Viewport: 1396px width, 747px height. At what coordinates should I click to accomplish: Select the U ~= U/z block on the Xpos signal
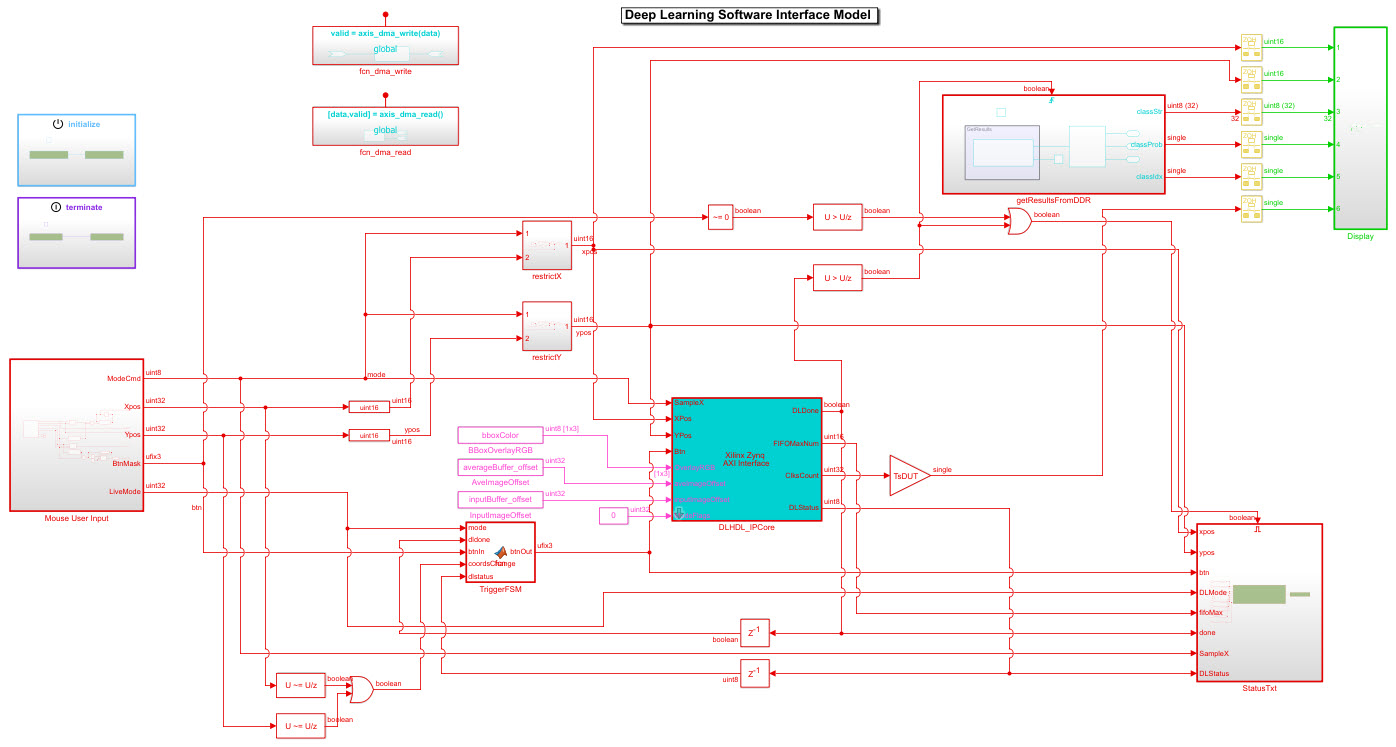pyautogui.click(x=301, y=685)
